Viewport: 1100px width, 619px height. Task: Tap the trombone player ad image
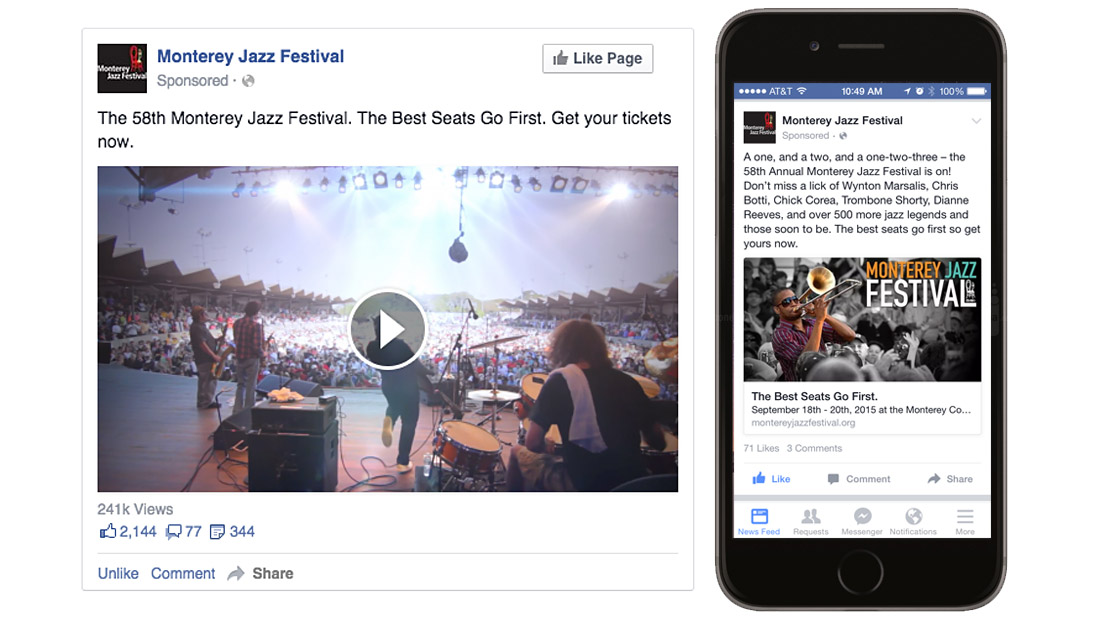(862, 319)
